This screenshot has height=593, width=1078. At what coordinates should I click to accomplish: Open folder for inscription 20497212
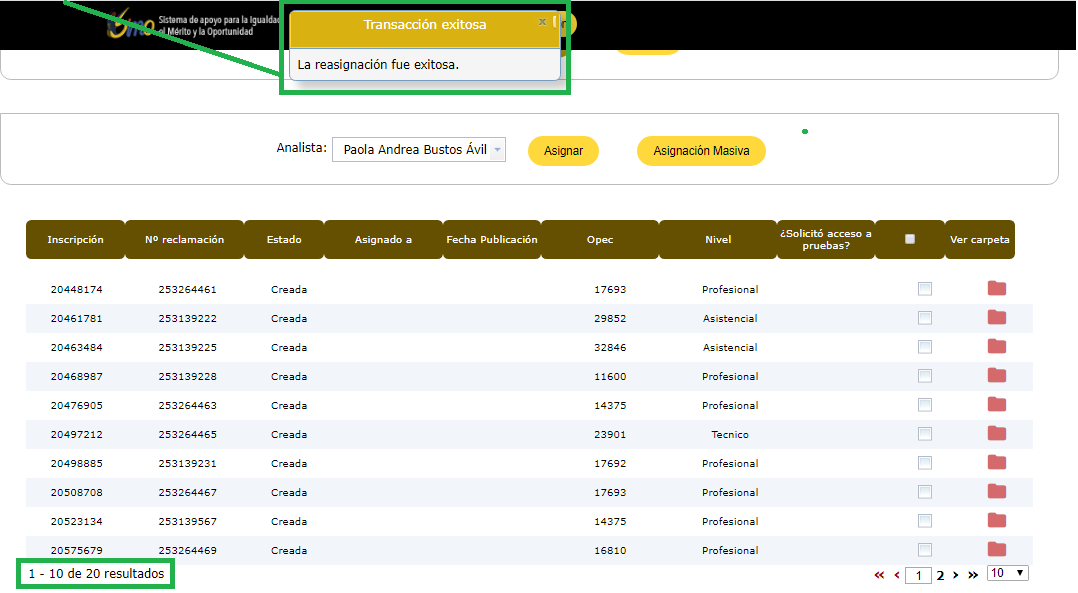pos(996,434)
